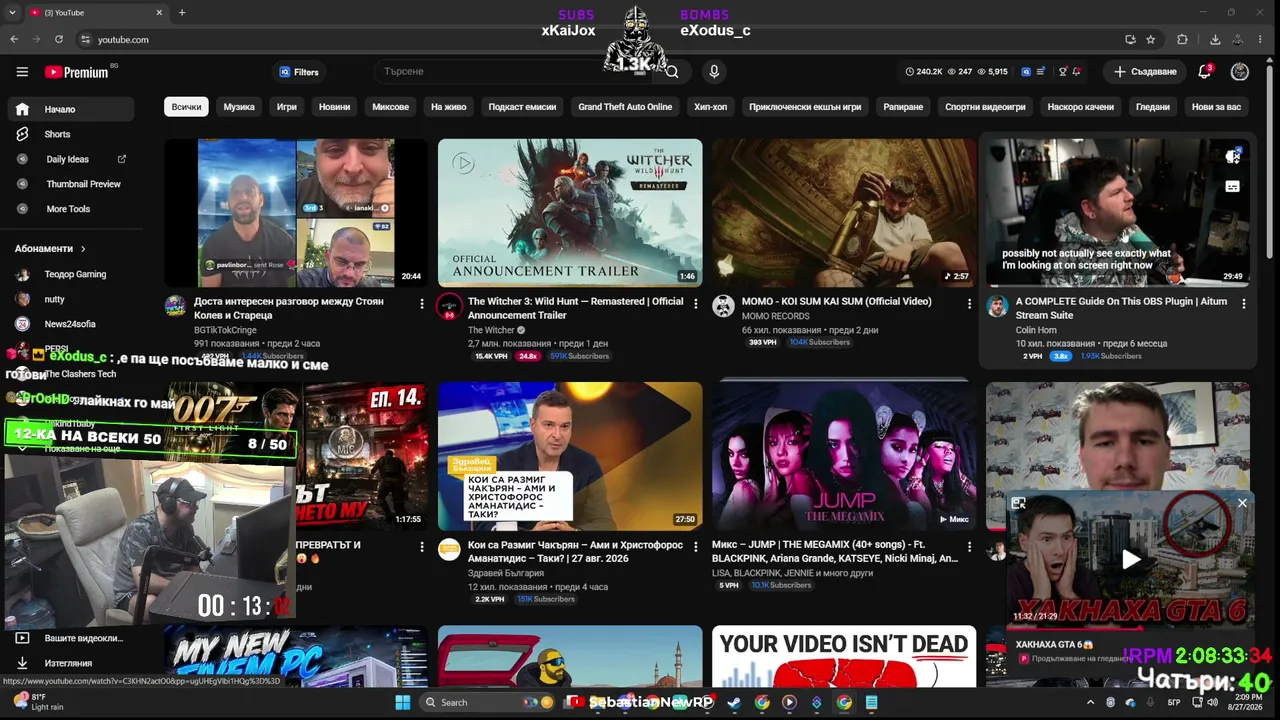The height and width of the screenshot is (720, 1280).
Task: Open Thumbnail Preview in the sidebar
Action: point(70,184)
